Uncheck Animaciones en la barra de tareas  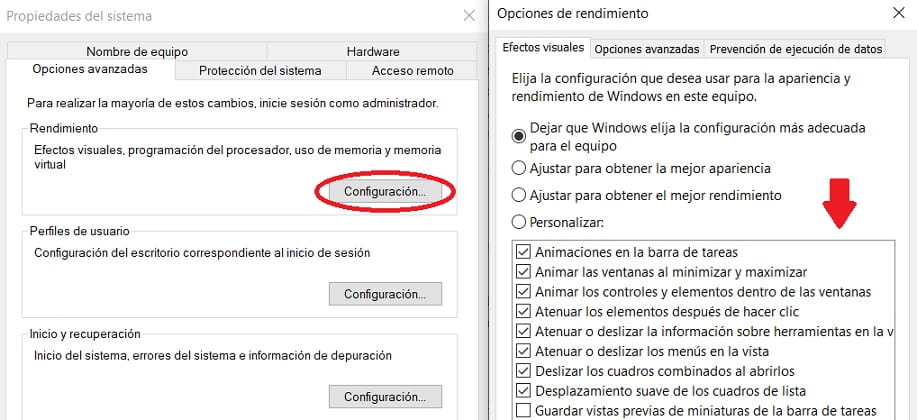pyautogui.click(x=523, y=252)
